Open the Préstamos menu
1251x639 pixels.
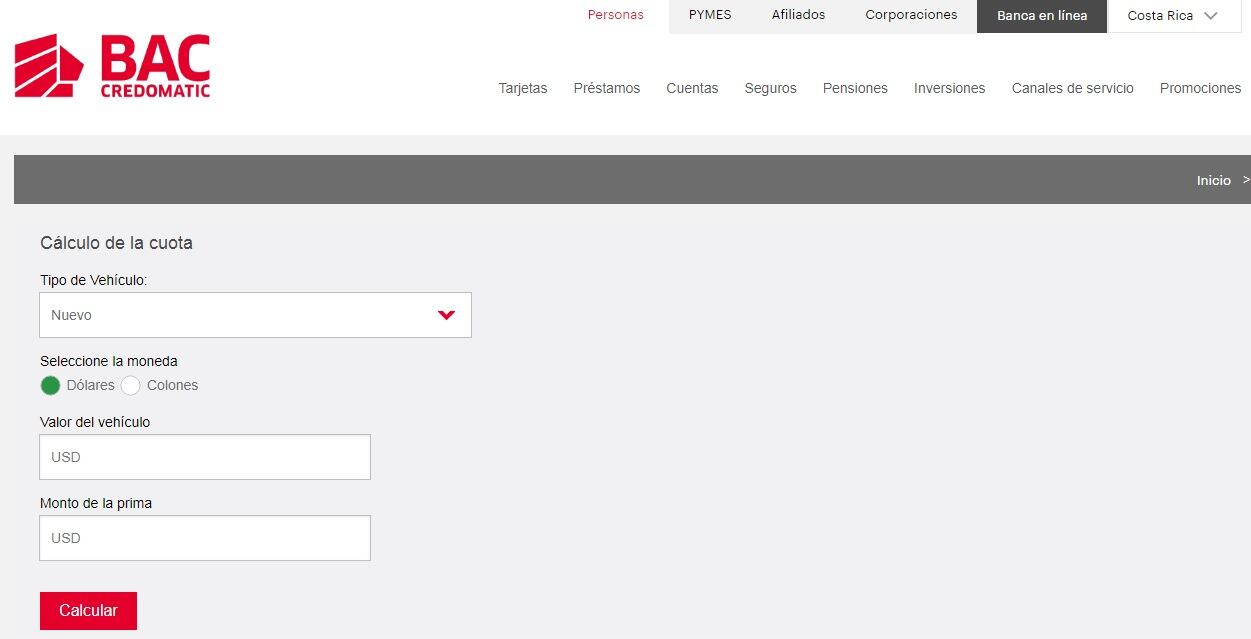pos(606,88)
